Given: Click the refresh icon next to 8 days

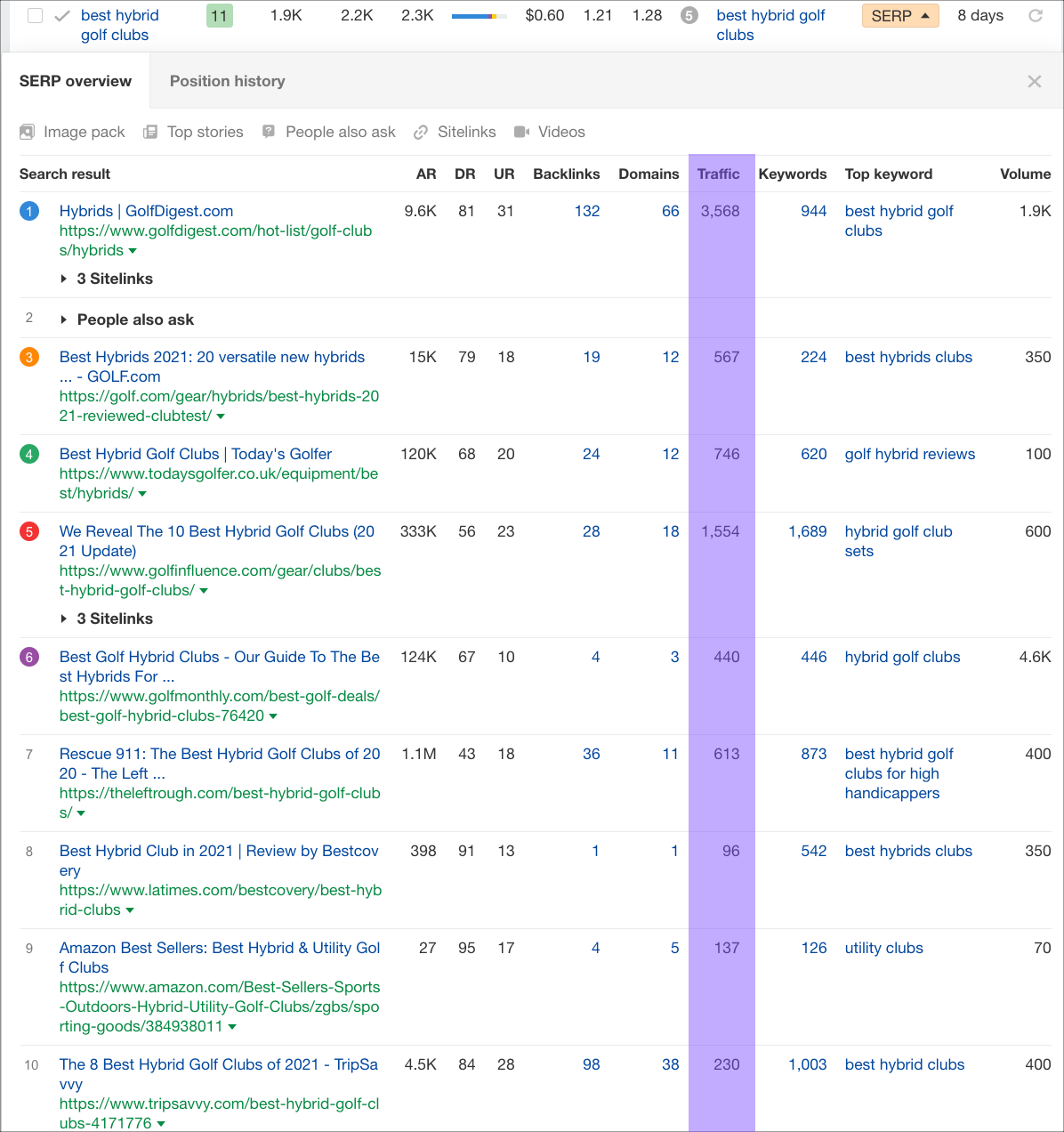Looking at the screenshot, I should tap(1036, 15).
